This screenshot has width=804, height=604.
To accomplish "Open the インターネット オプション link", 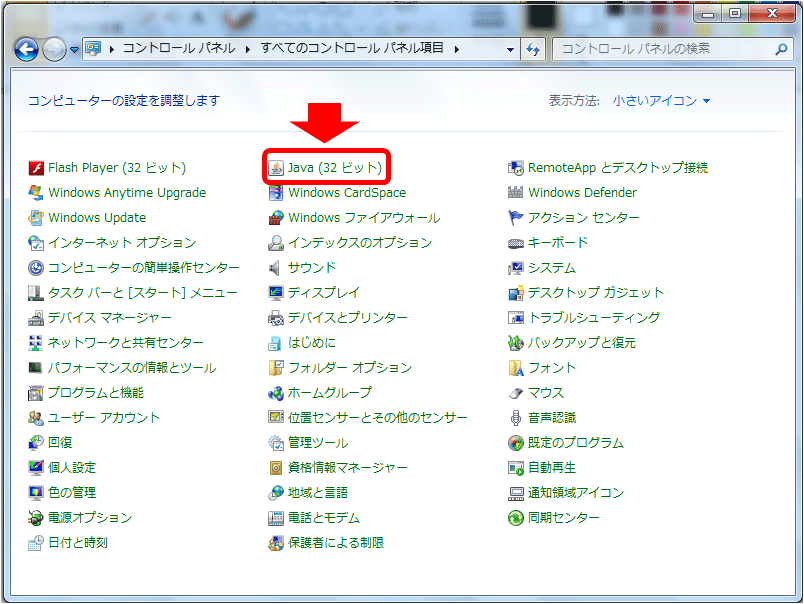I will click(122, 243).
